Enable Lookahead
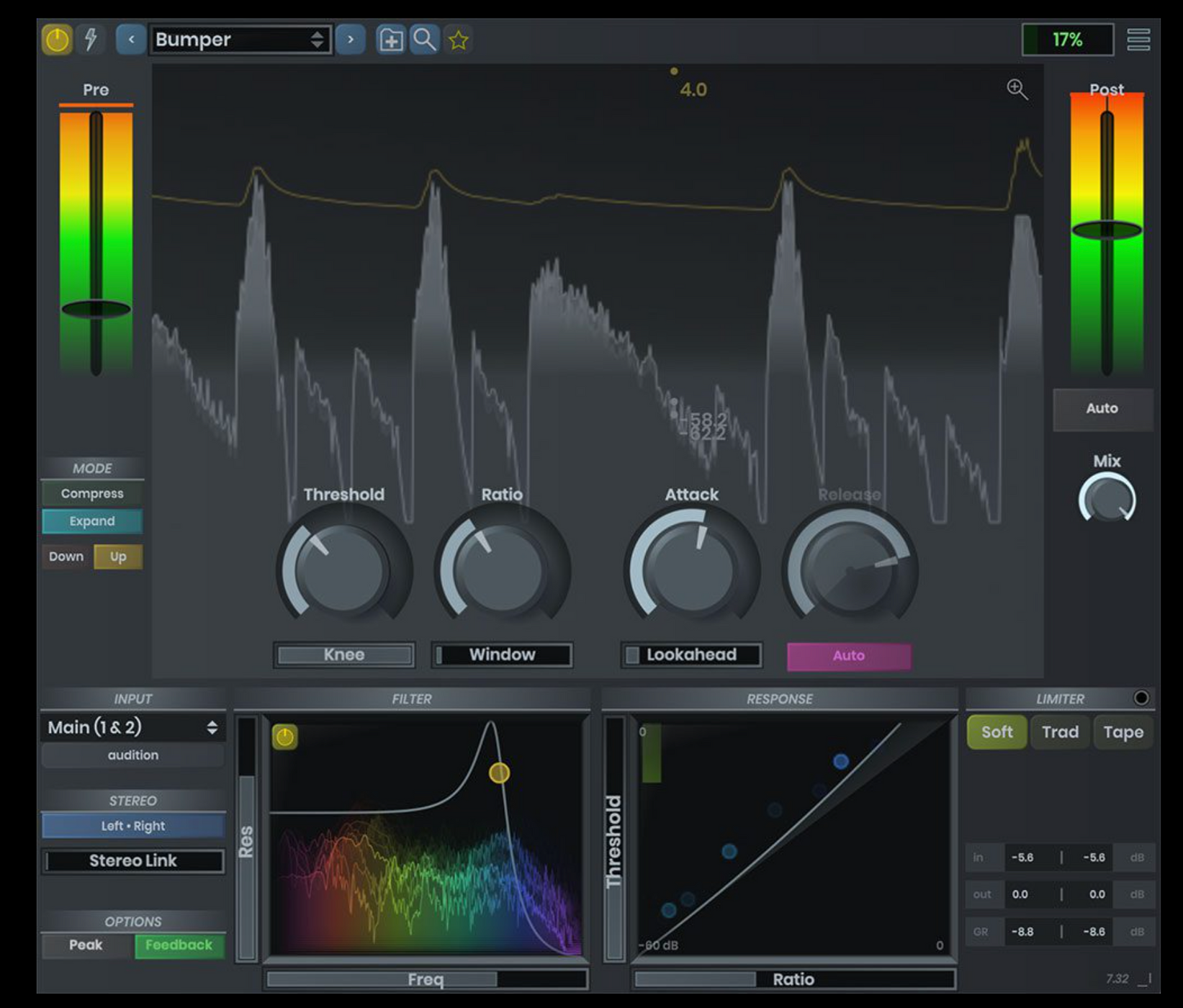The height and width of the screenshot is (1008, 1183). [x=691, y=654]
